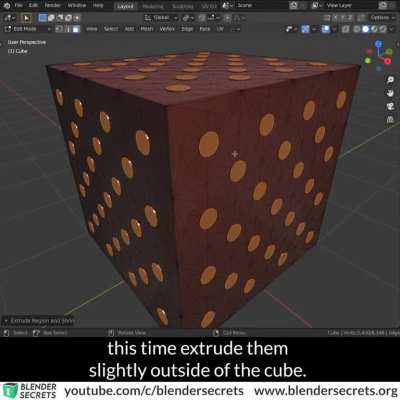
Task: Toggle snapping magnet icon
Action: point(202,18)
